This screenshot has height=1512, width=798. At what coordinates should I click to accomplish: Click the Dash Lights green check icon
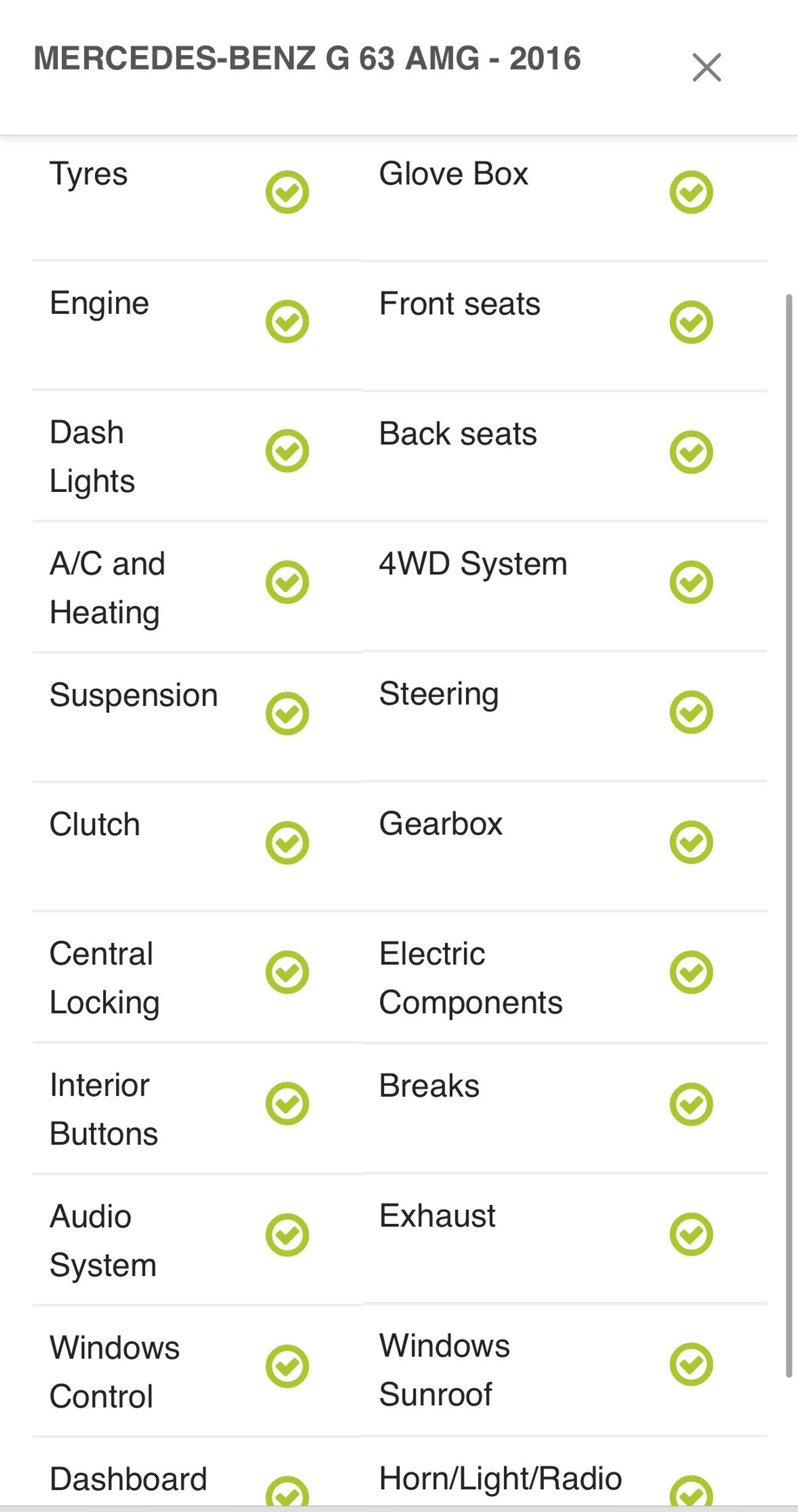point(287,451)
